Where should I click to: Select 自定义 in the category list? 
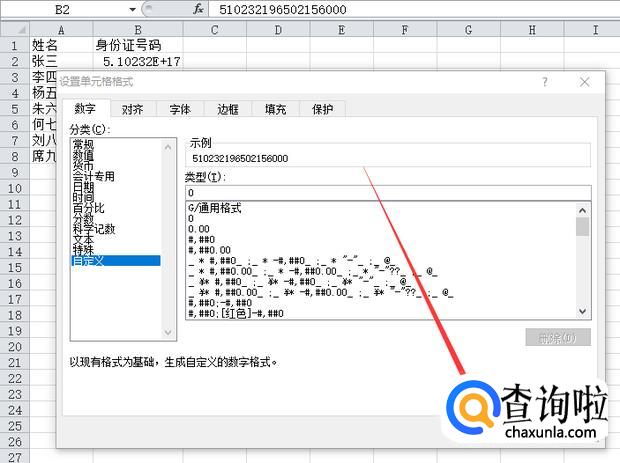coord(116,261)
